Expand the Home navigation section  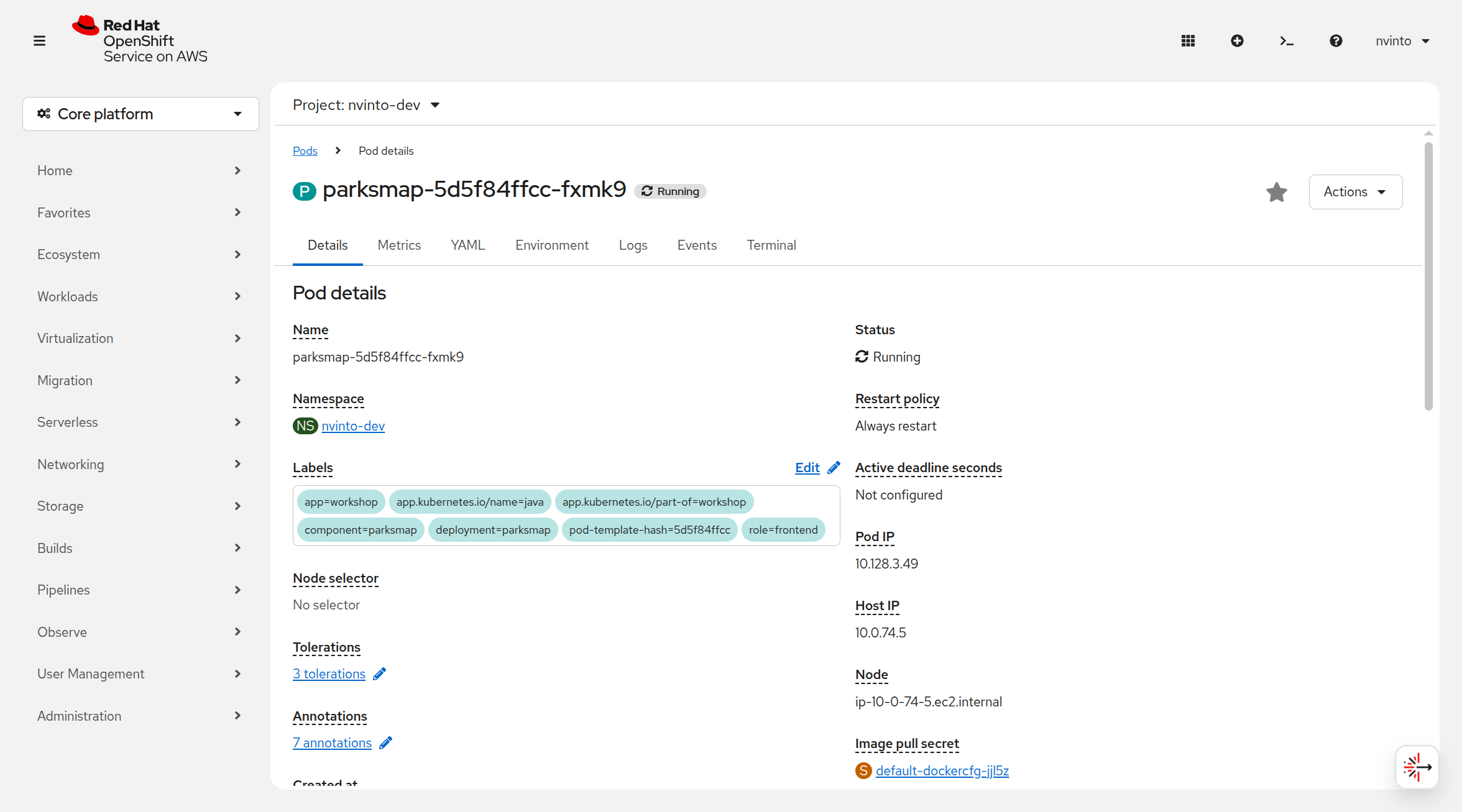click(x=140, y=170)
